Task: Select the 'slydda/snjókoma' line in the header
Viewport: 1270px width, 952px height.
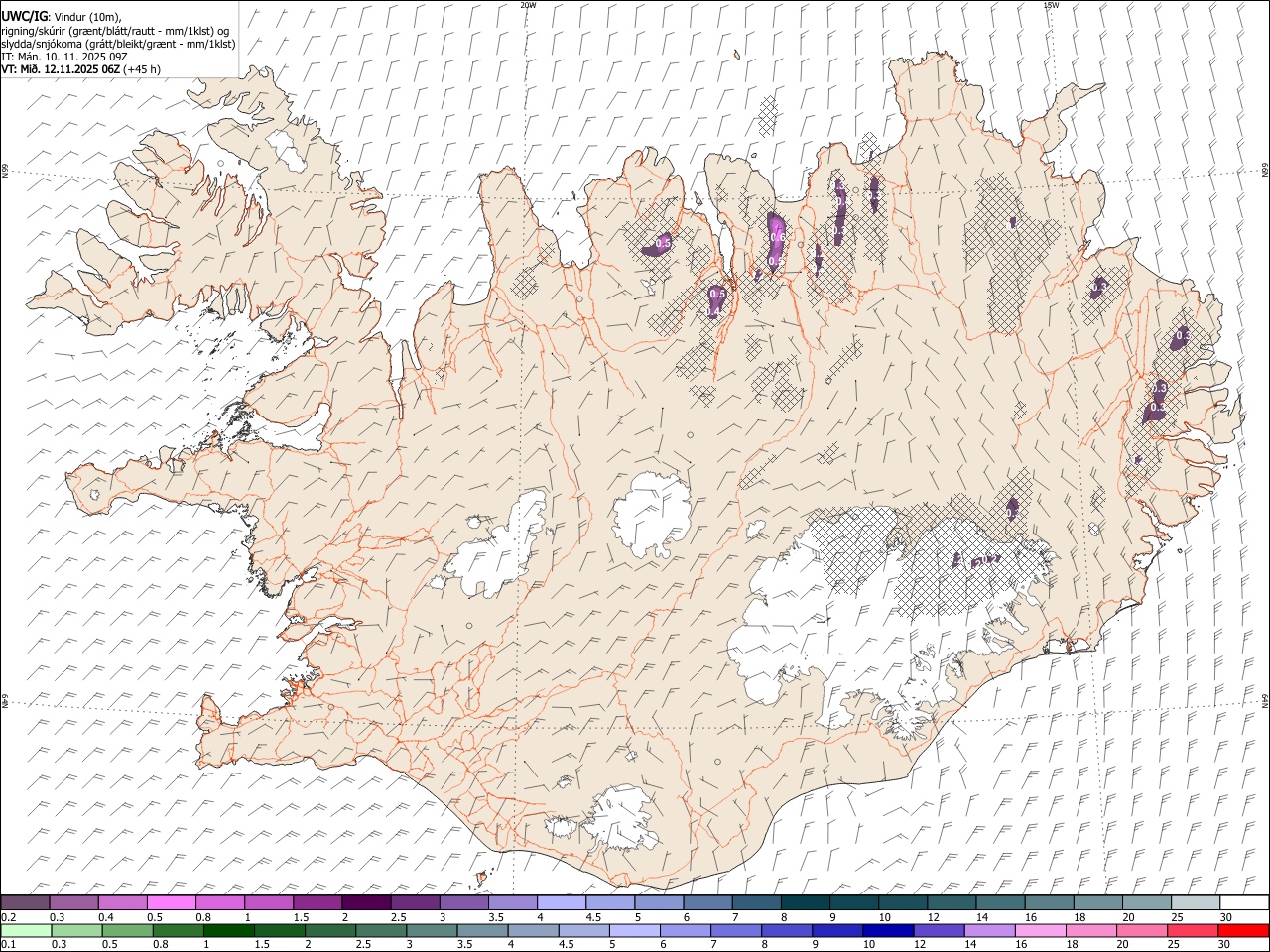Action: click(119, 43)
